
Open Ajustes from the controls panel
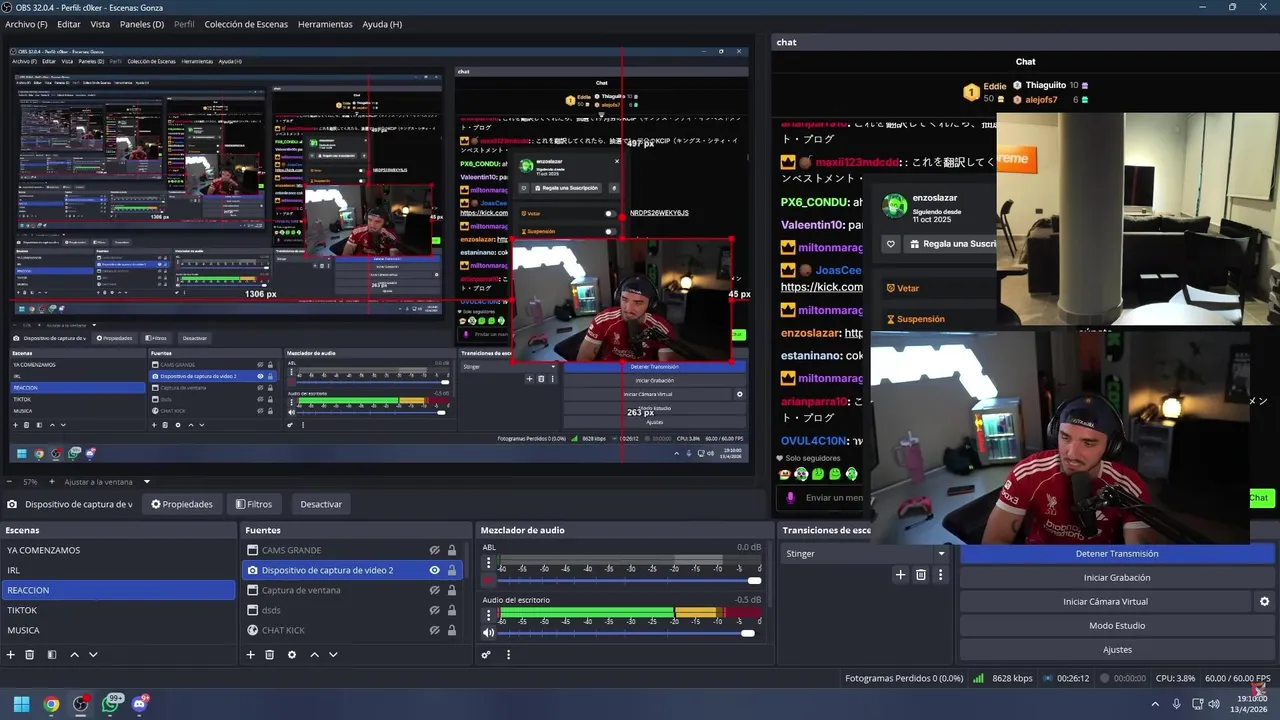[x=1117, y=650]
